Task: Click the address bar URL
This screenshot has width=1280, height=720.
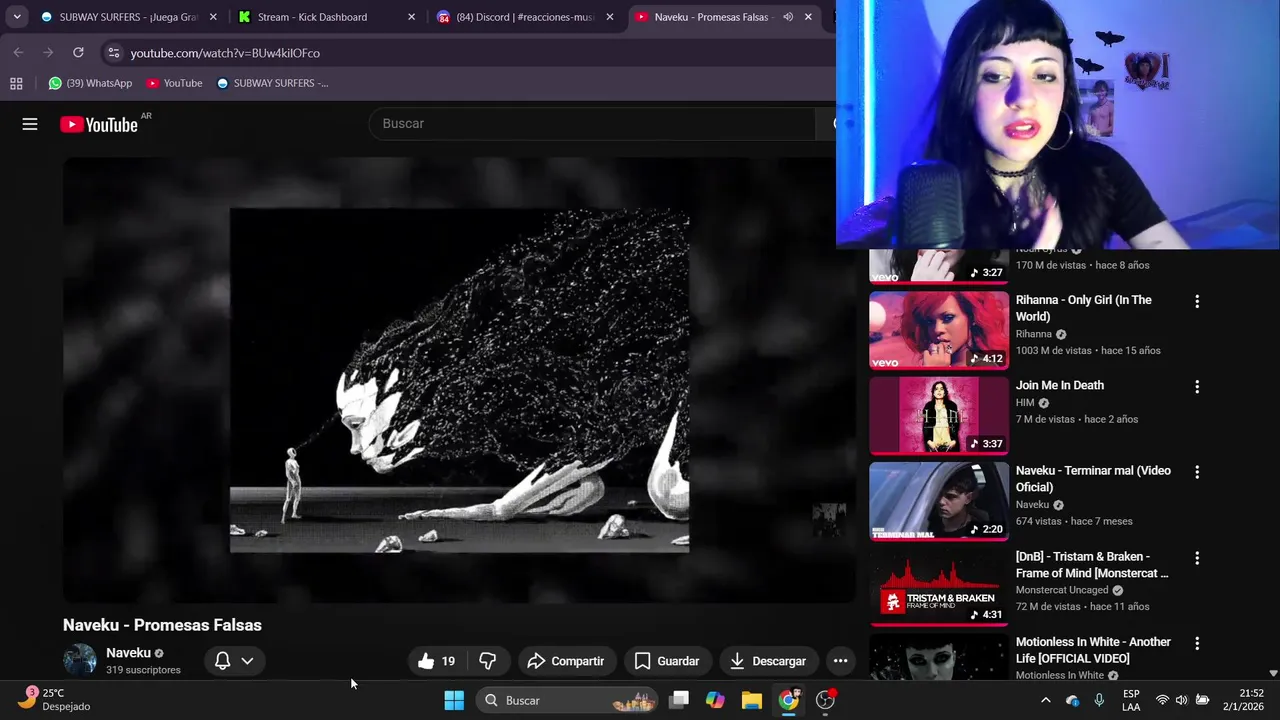Action: [225, 53]
